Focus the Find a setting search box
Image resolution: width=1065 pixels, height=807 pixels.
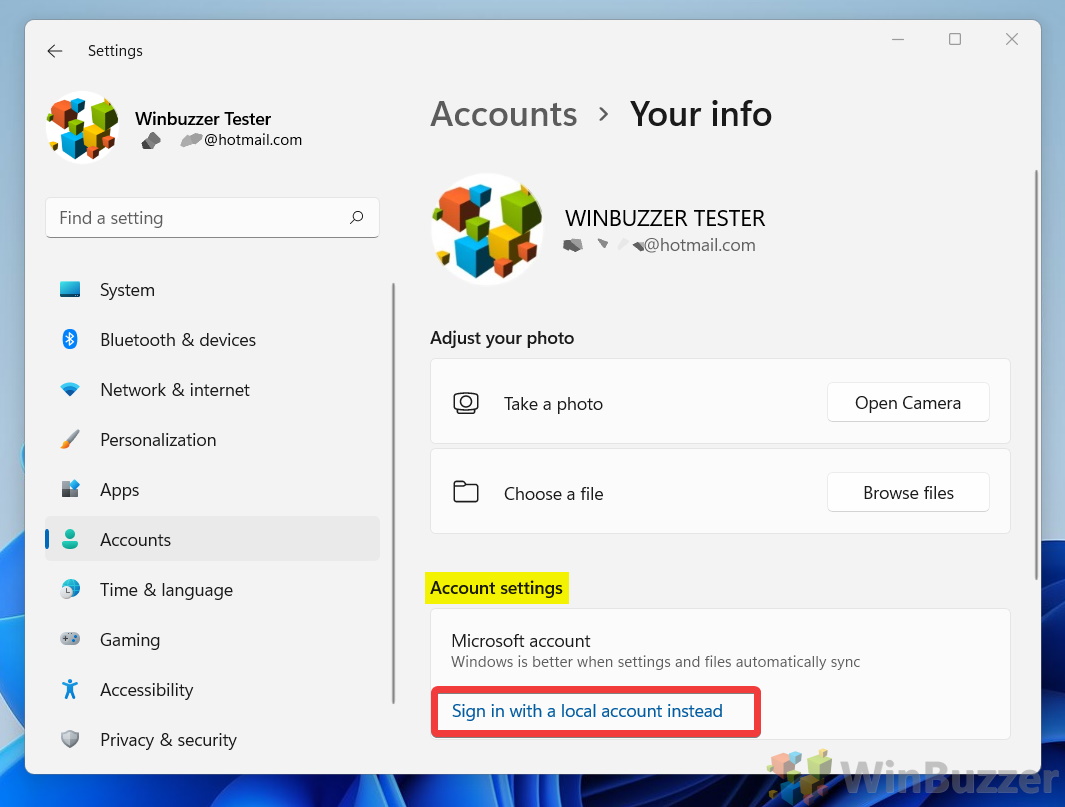[x=212, y=217]
